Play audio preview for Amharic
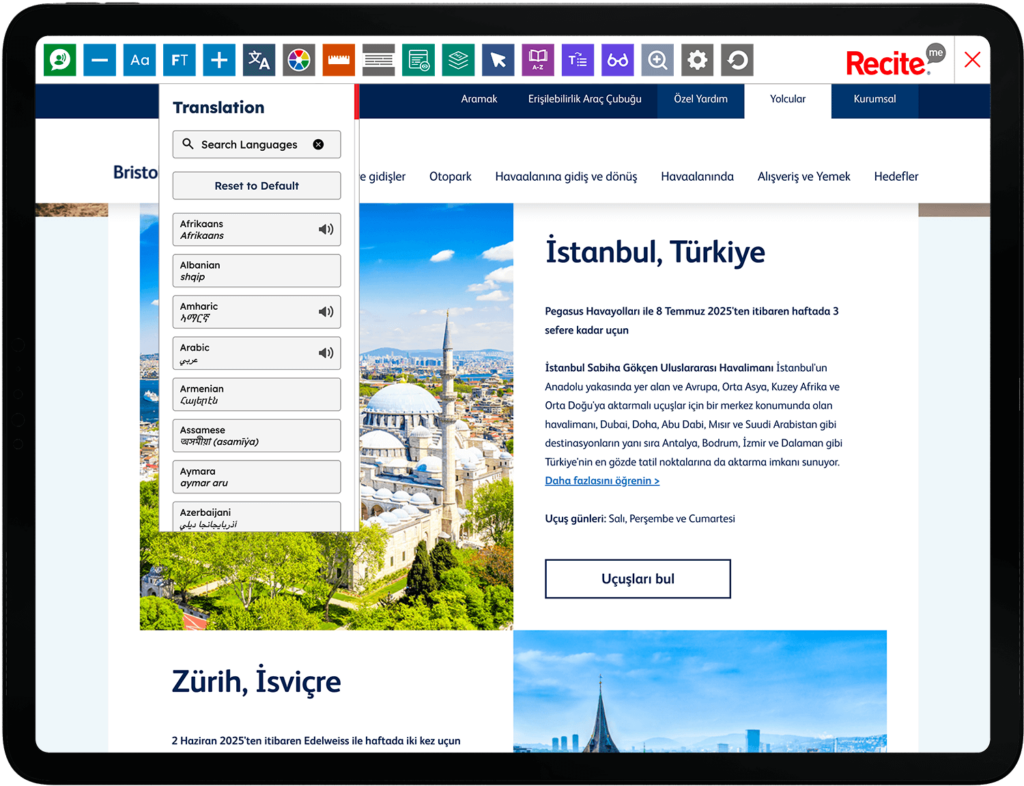This screenshot has height=786, width=1024. click(x=326, y=311)
